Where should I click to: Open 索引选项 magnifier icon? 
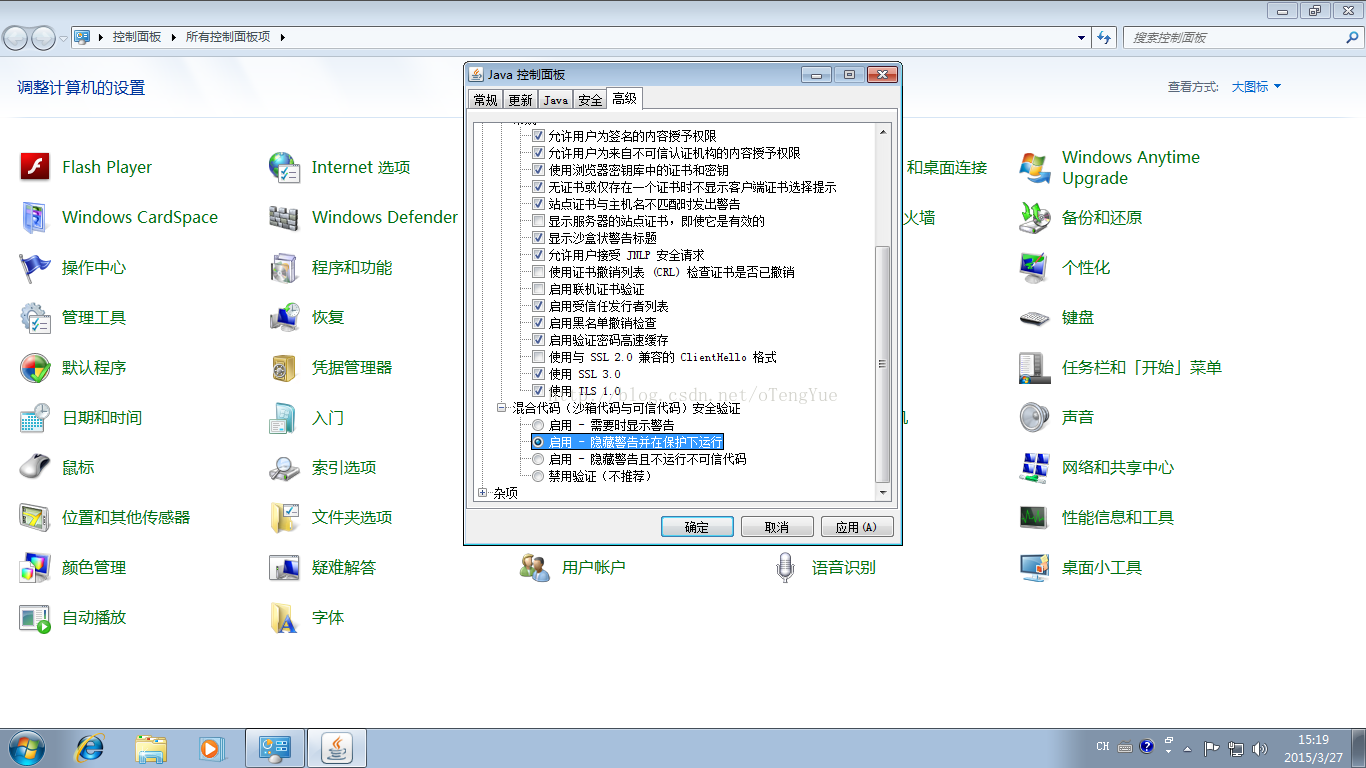[285, 467]
